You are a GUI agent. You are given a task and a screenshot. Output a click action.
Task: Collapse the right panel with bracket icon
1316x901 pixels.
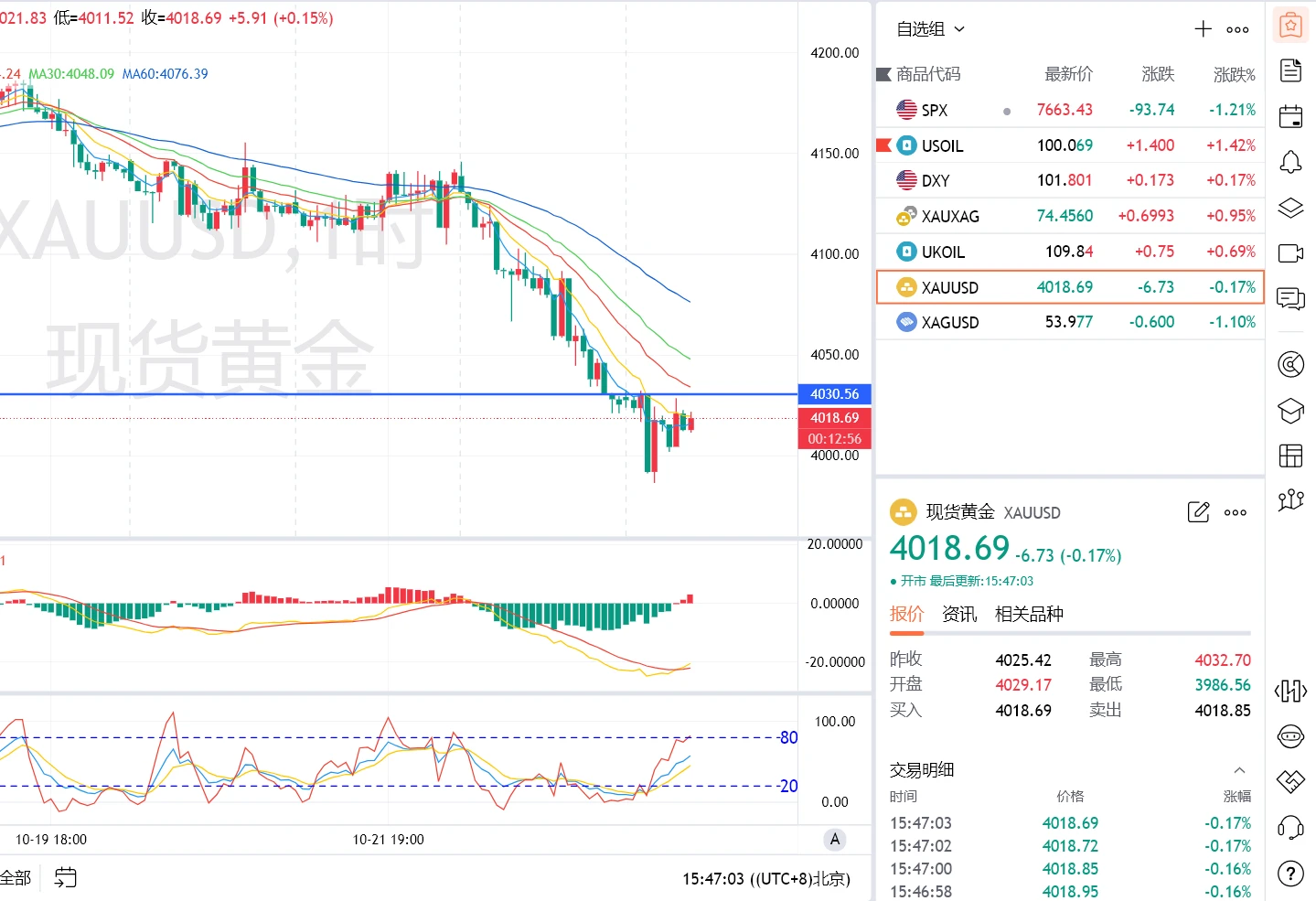1290,691
